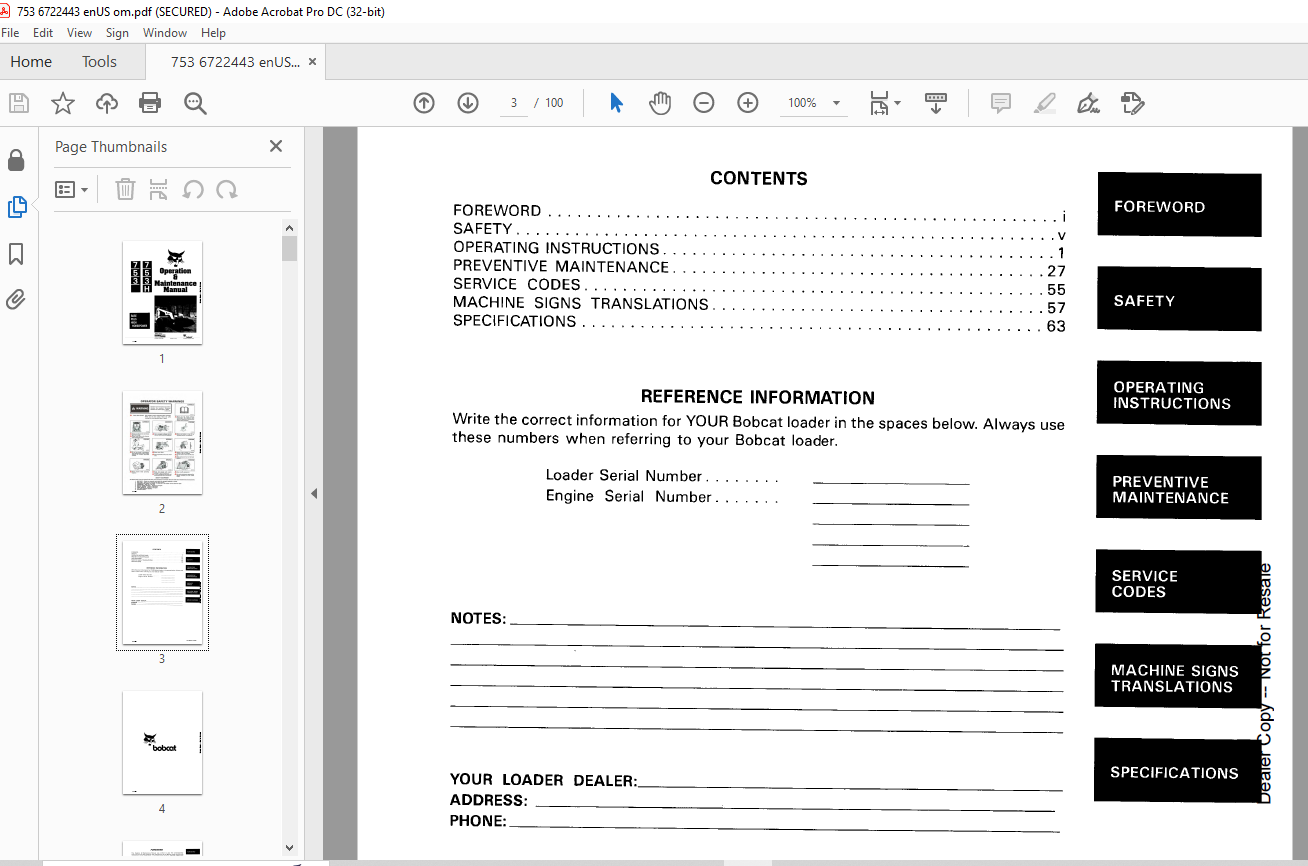Close the 753 6722443 document tab

point(312,62)
